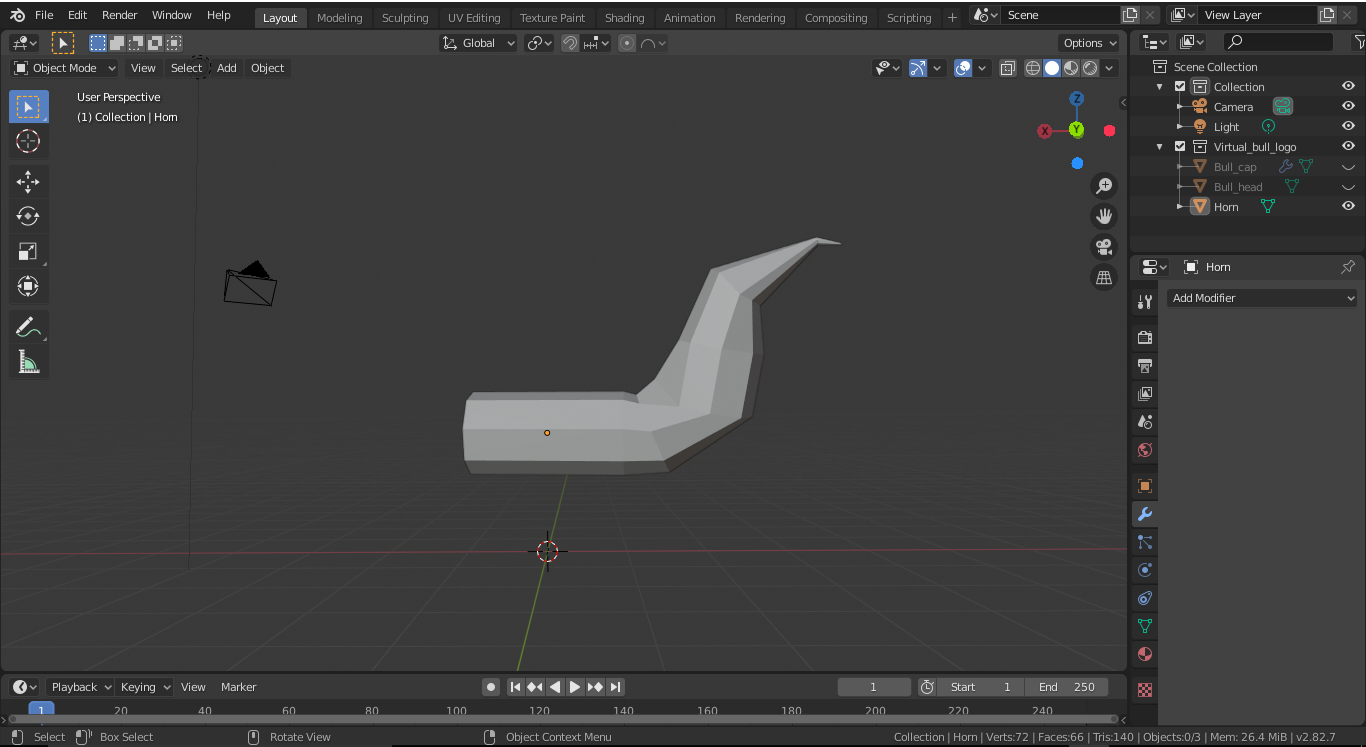Select the Cursor tool in the toolbar

28,141
